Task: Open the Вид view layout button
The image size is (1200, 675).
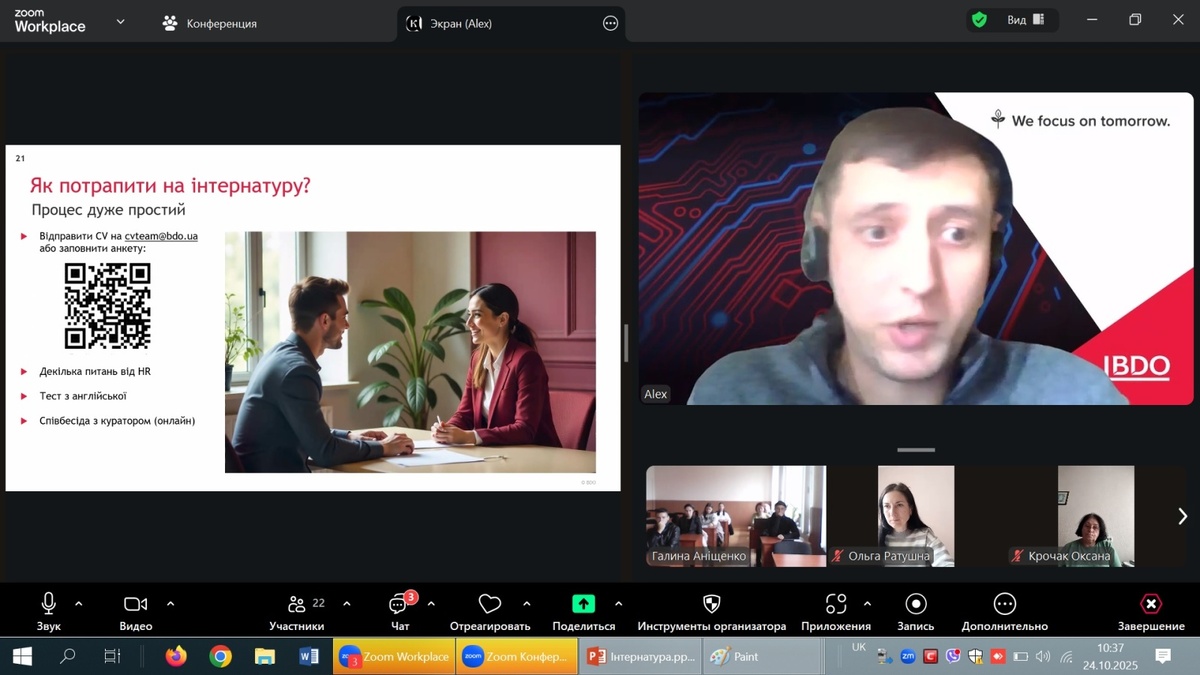Action: (x=1025, y=20)
